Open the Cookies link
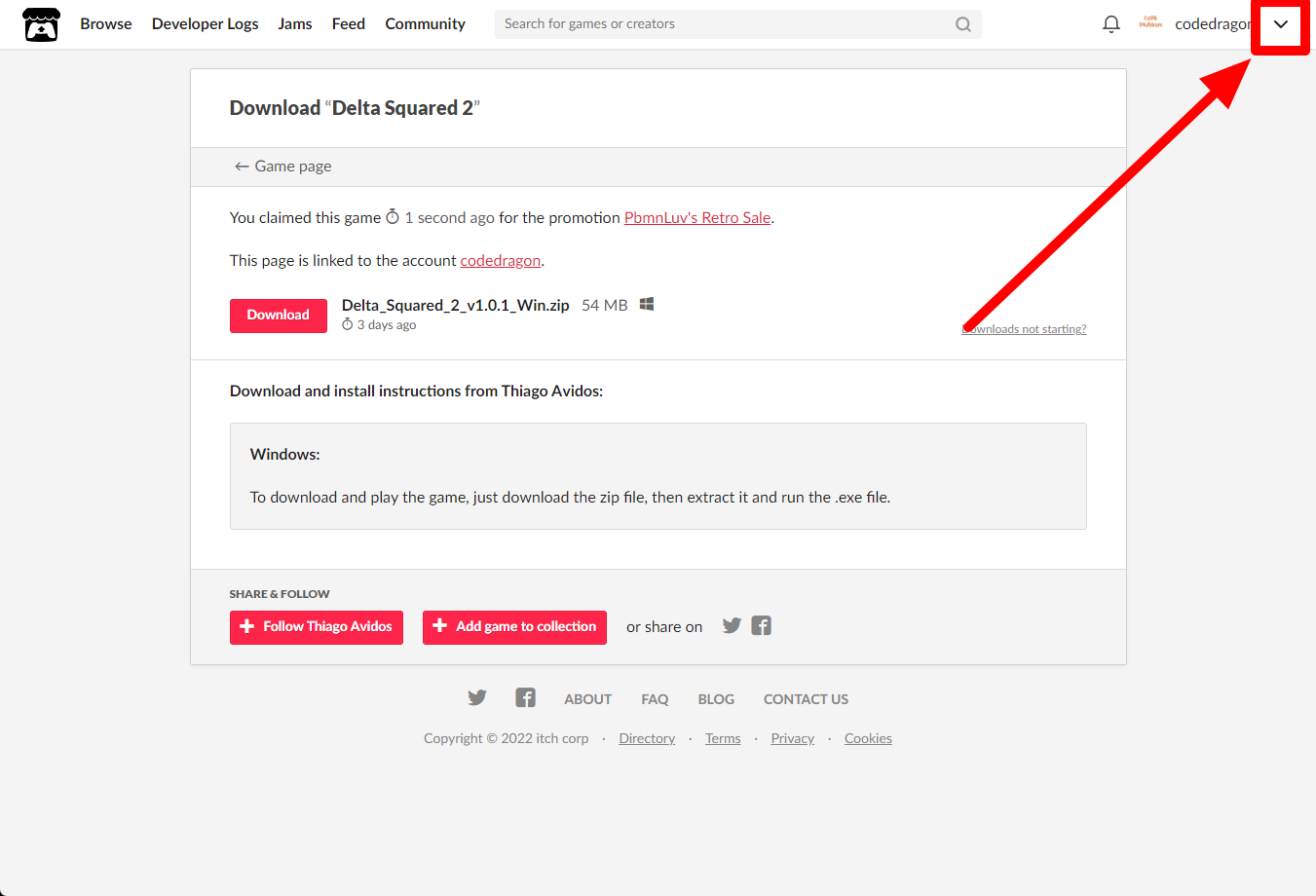Image resolution: width=1316 pixels, height=896 pixels. 868,738
